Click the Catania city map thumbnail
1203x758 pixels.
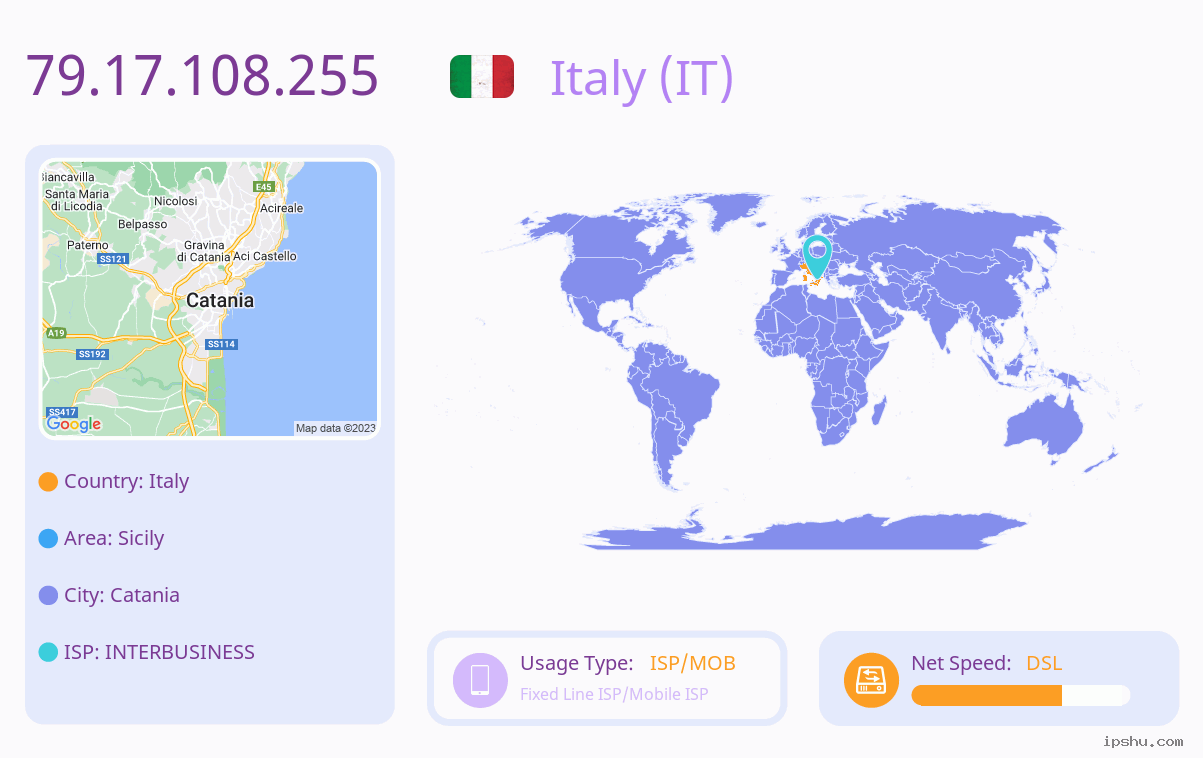[210, 299]
